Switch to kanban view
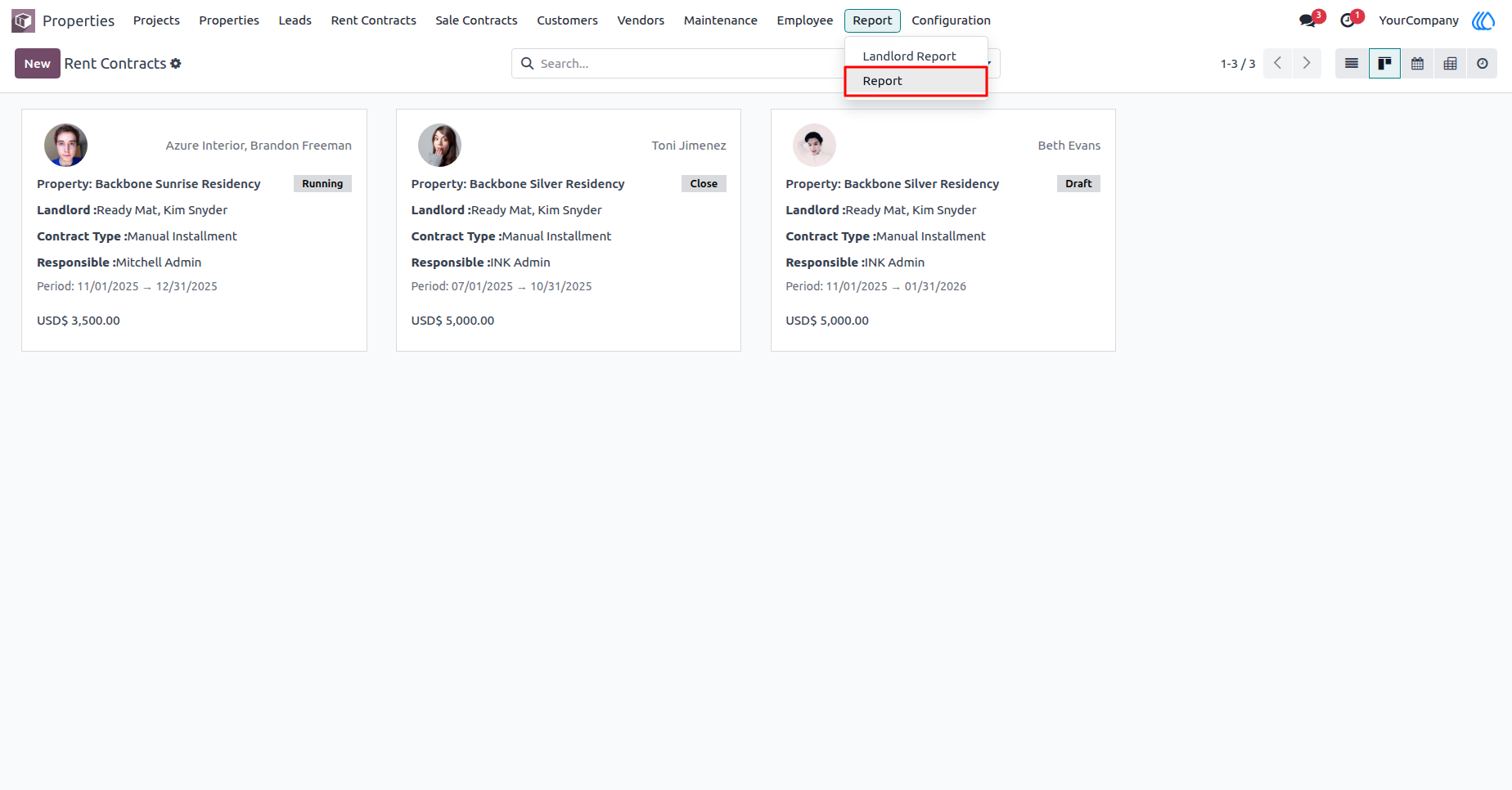Screen dimensions: 1512x790 tap(1384, 64)
